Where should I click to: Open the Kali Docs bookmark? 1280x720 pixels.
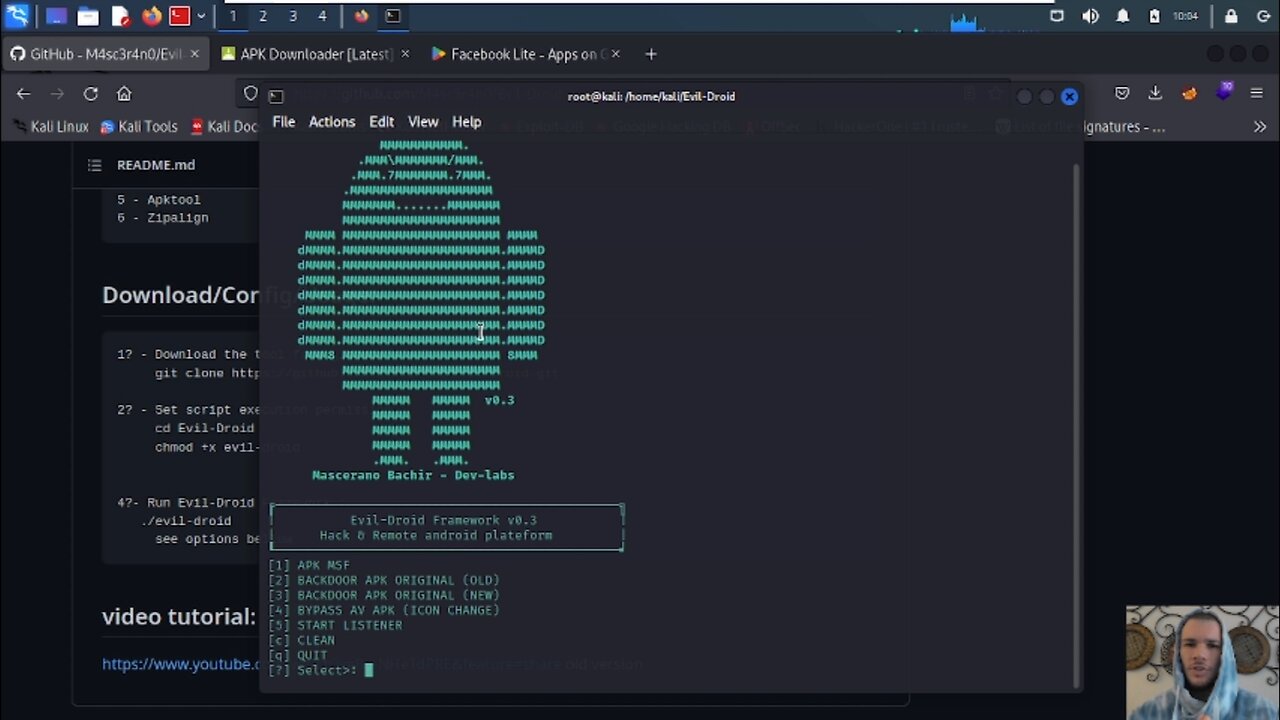click(224, 127)
